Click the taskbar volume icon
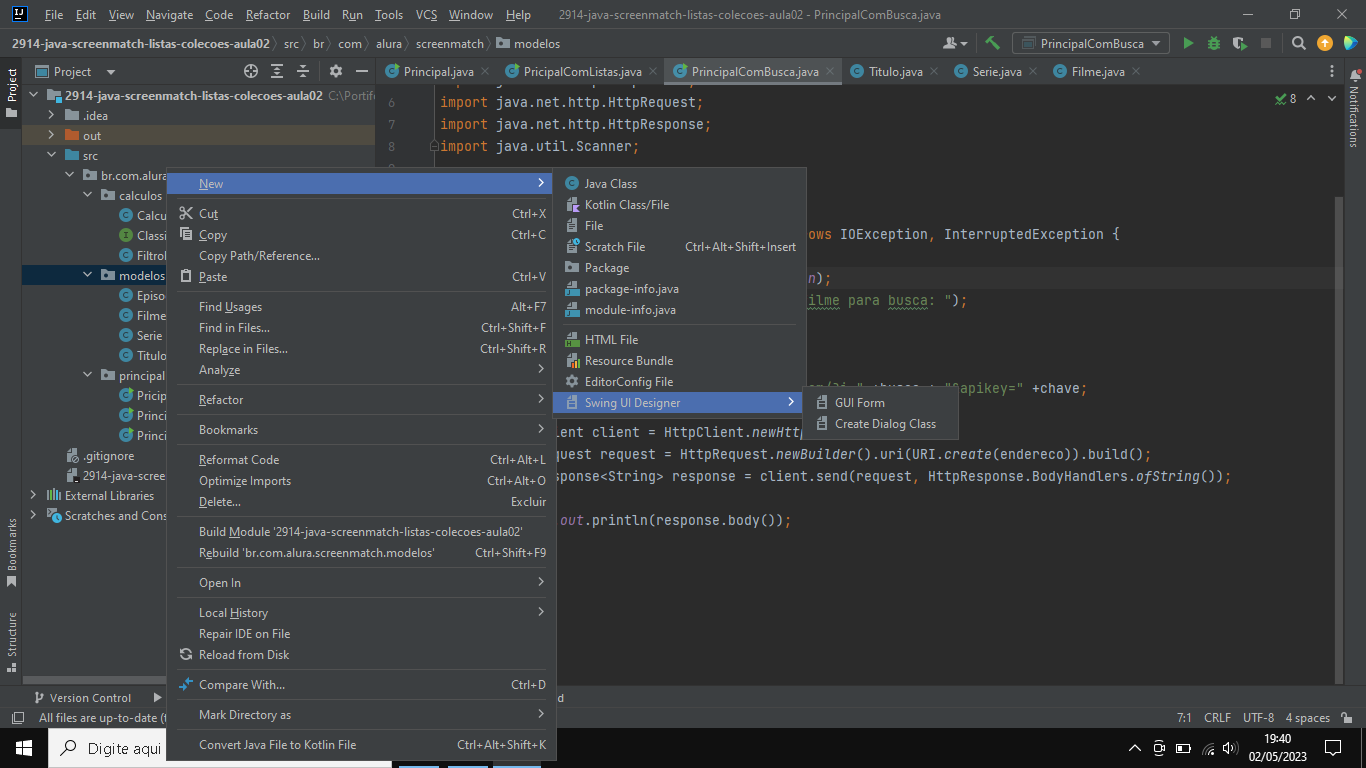 coord(1231,748)
